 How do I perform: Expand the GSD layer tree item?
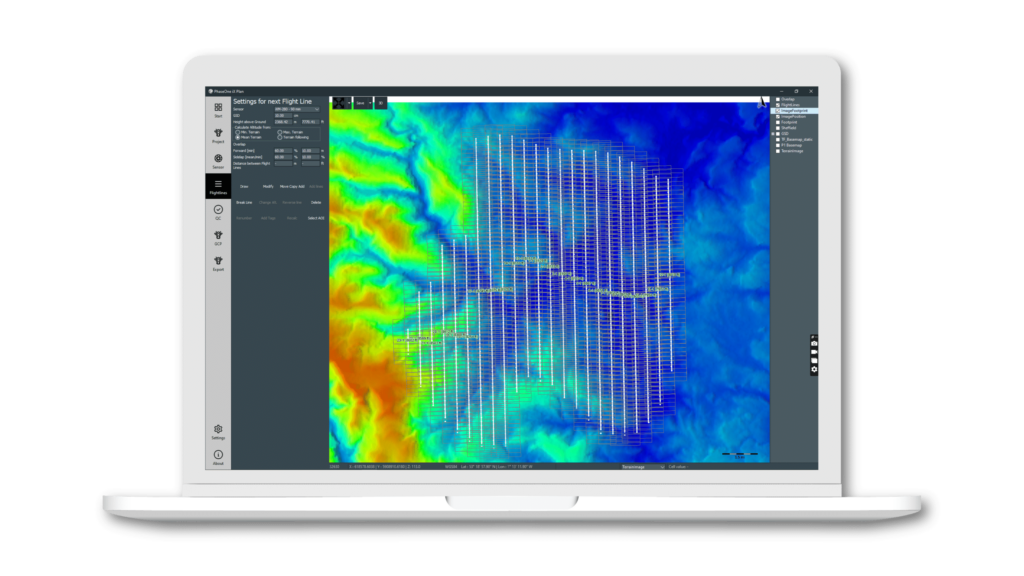coord(772,134)
